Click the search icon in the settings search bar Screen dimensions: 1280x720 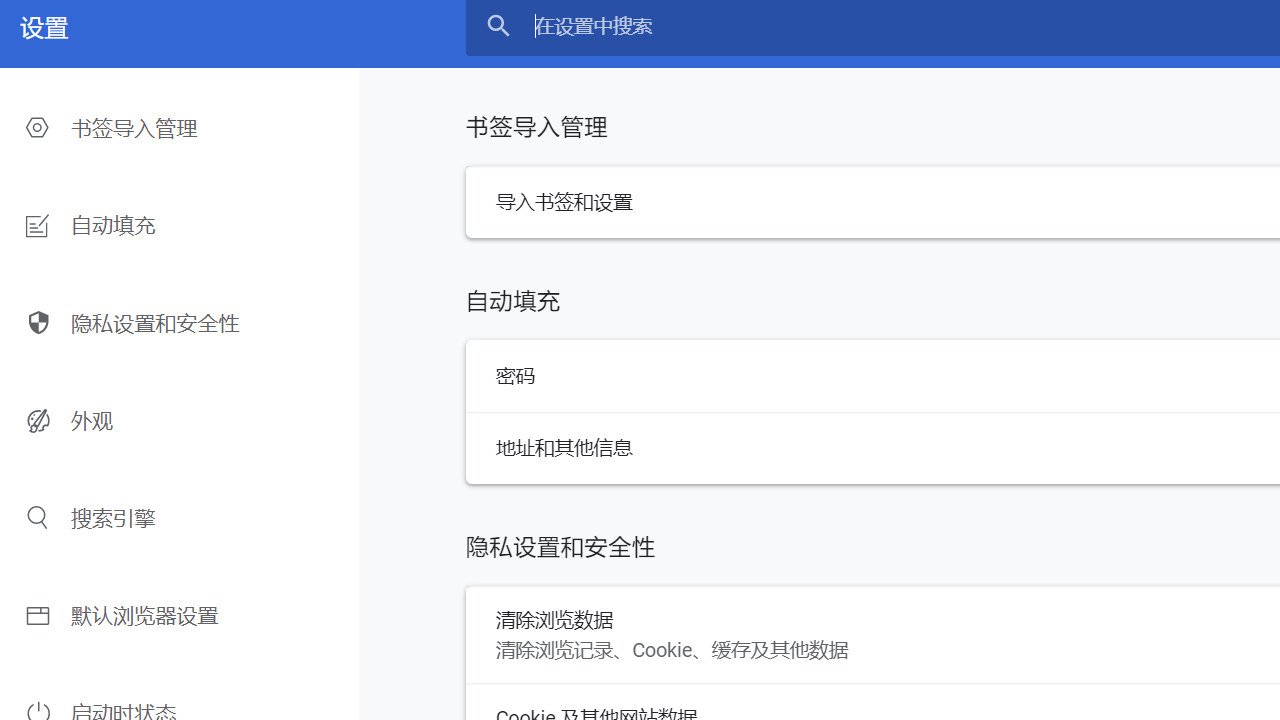498,26
